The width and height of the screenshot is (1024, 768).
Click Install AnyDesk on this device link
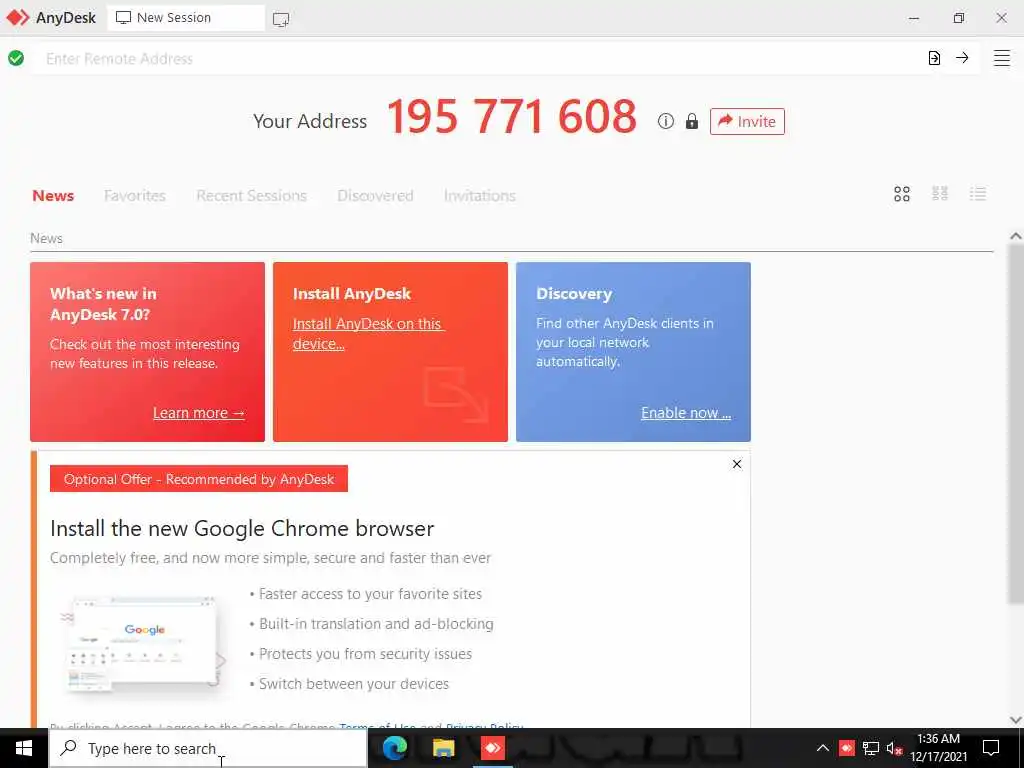(368, 334)
